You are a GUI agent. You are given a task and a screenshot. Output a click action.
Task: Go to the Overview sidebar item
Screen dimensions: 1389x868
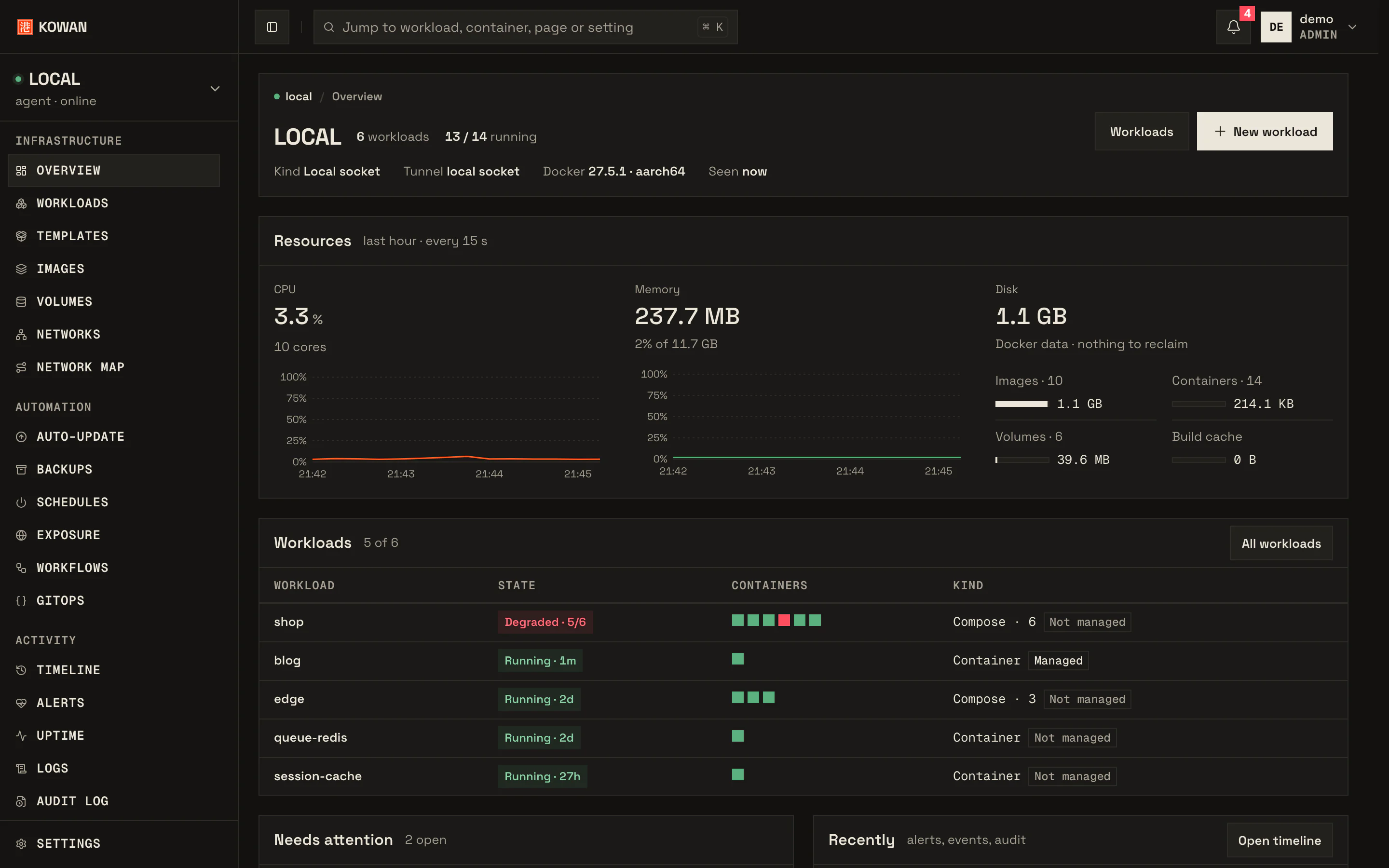coord(114,171)
